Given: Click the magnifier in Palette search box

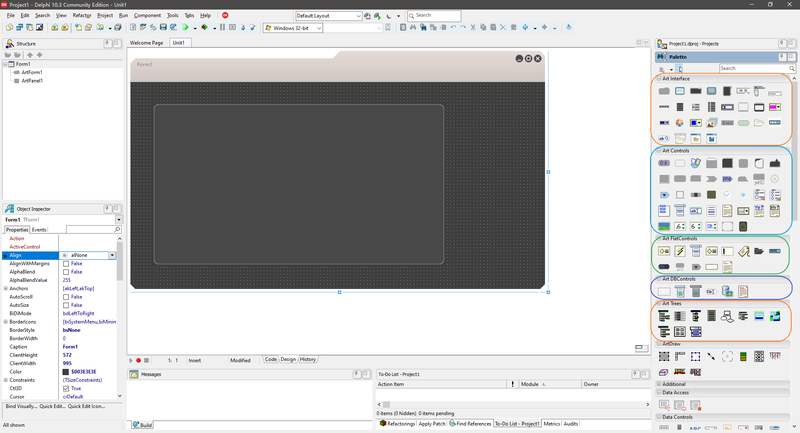Looking at the screenshot, I should (791, 68).
